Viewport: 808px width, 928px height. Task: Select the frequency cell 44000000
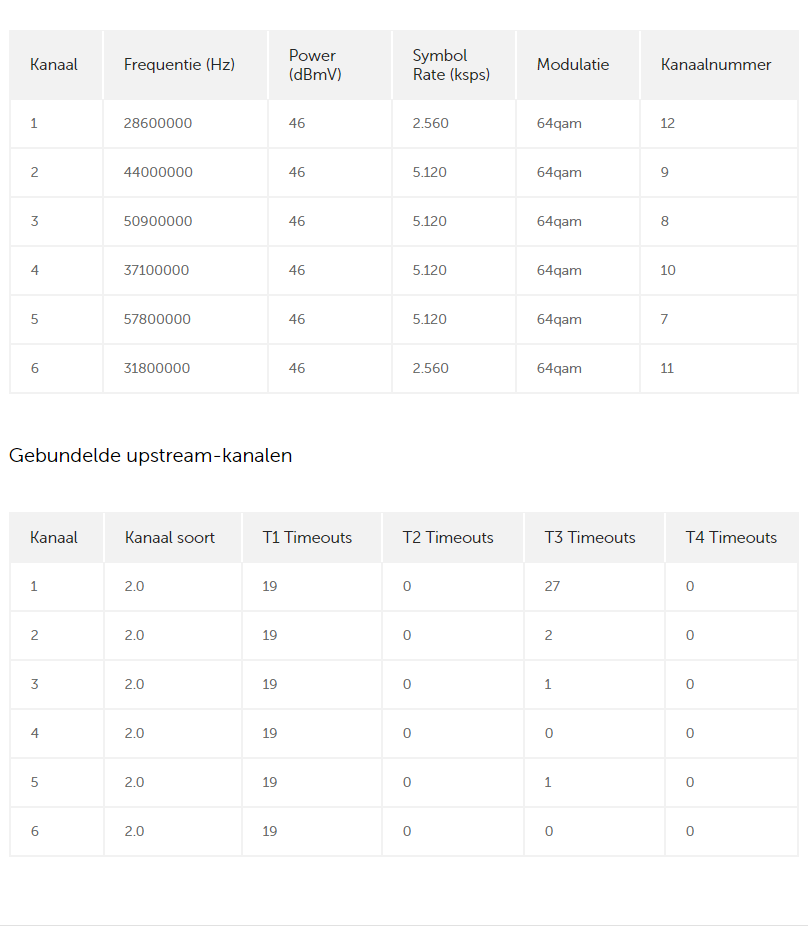[x=158, y=172]
